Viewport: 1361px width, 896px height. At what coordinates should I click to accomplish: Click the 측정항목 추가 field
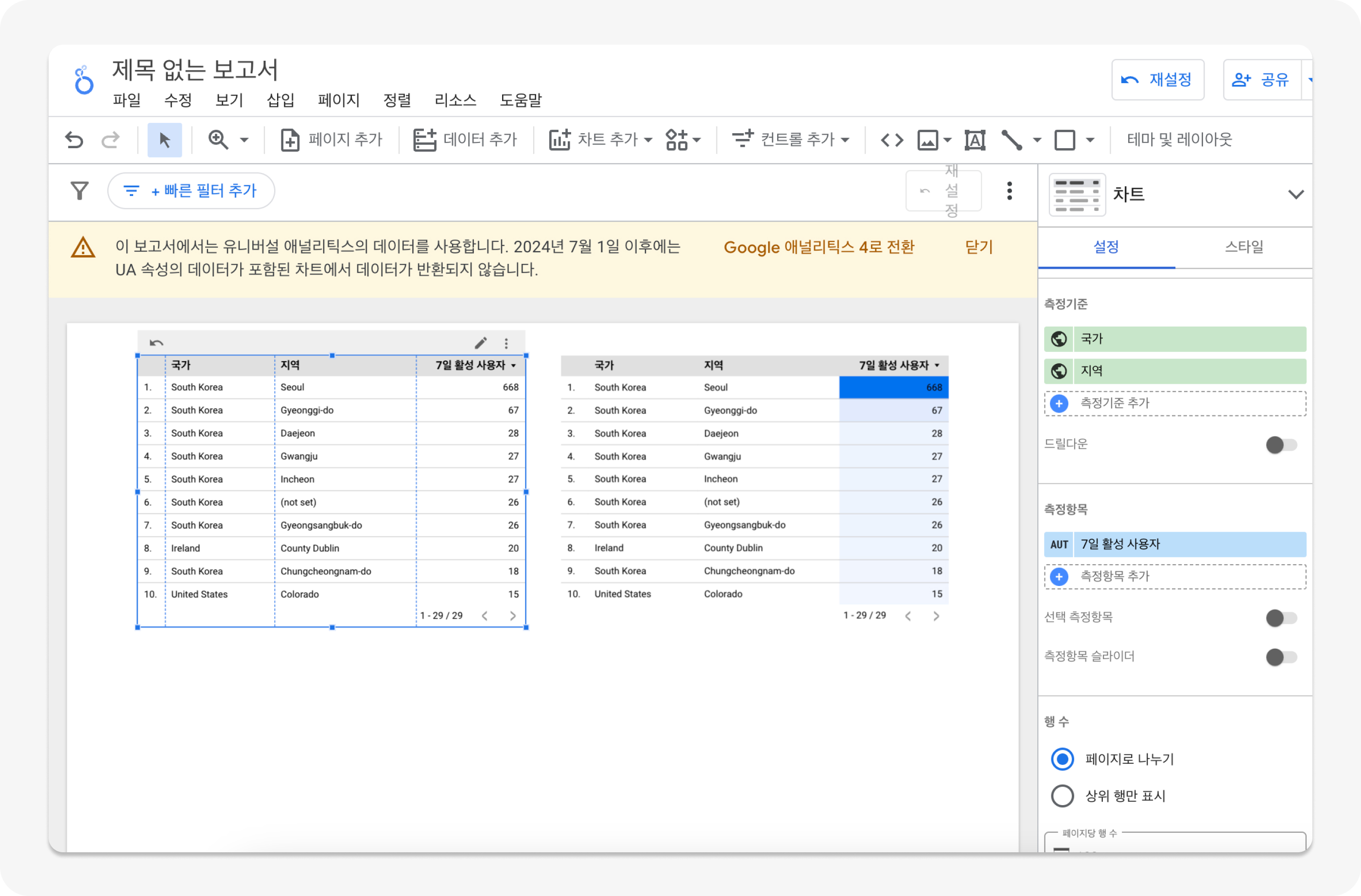[x=1174, y=576]
